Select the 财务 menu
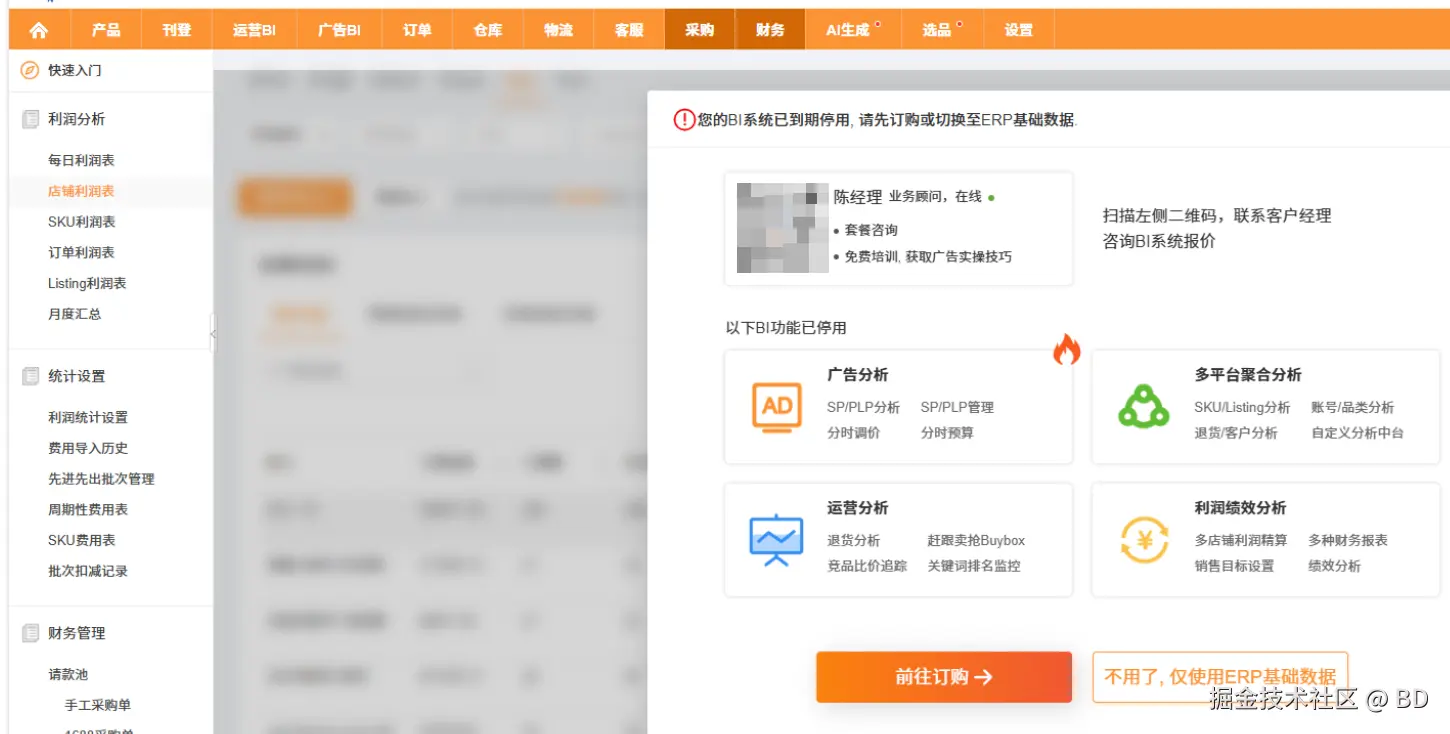Screen dimensions: 1450x734 [x=770, y=30]
